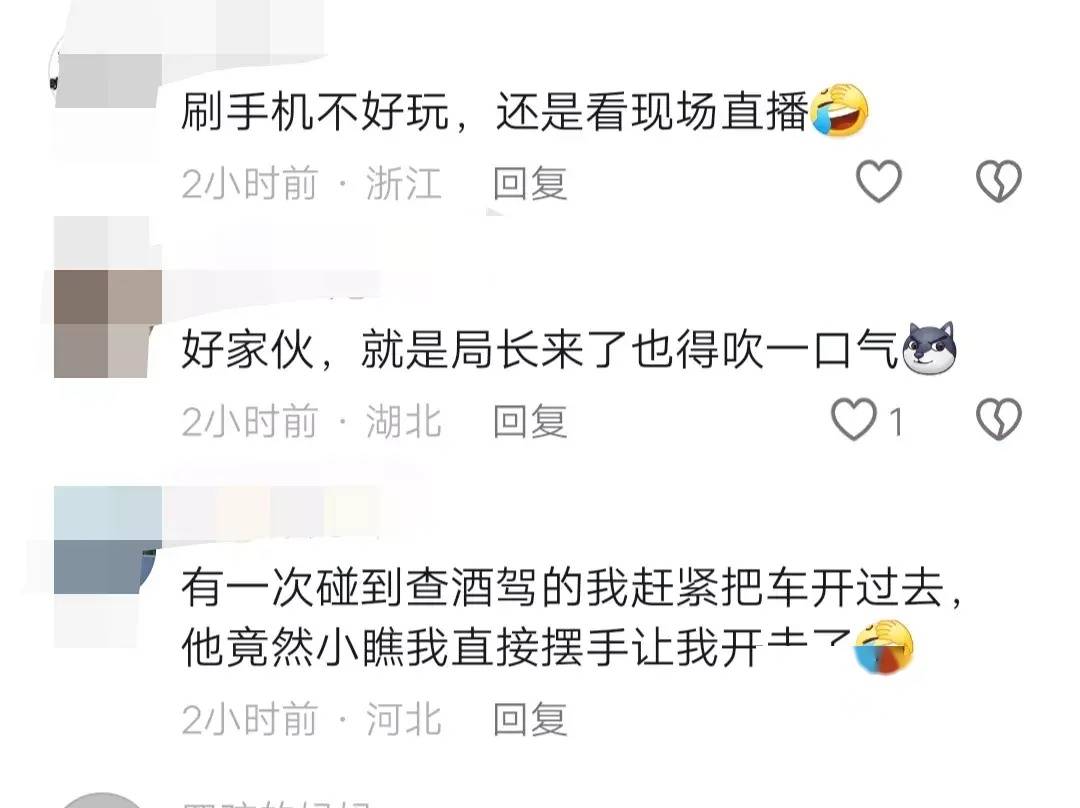This screenshot has width=1080, height=808.
Task: Tap the husky dog emoji after 吹一口气
Action: click(x=928, y=348)
